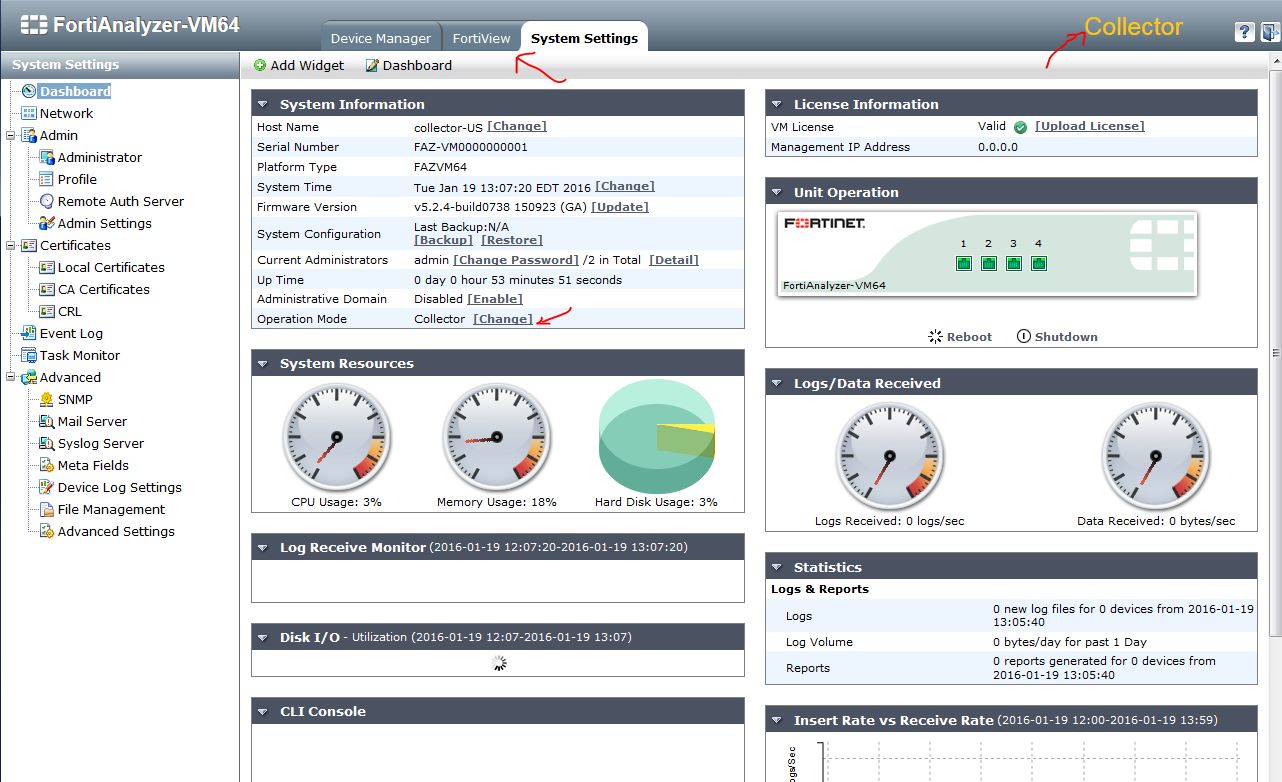Click the Memory Usage gauge
1282x782 pixels.
pyautogui.click(x=496, y=438)
